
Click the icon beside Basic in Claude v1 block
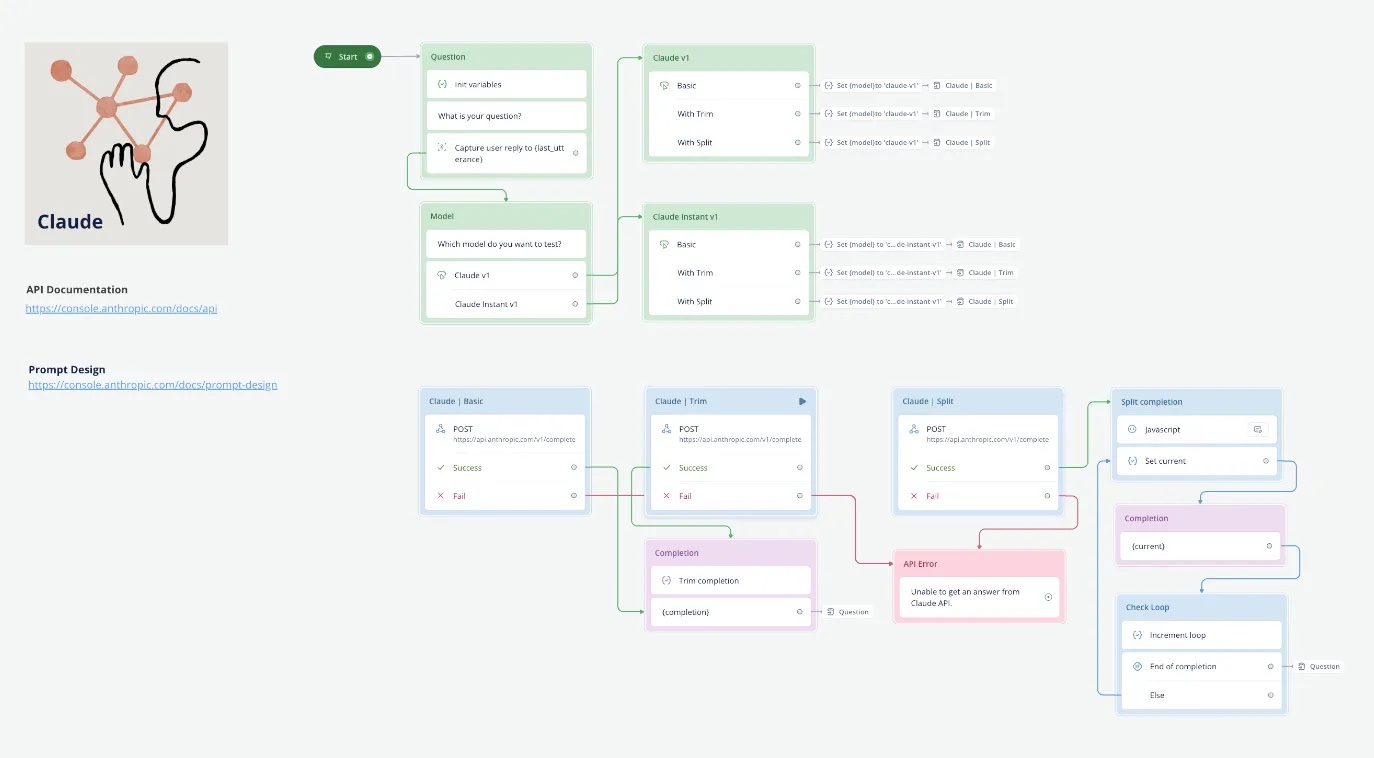(664, 85)
